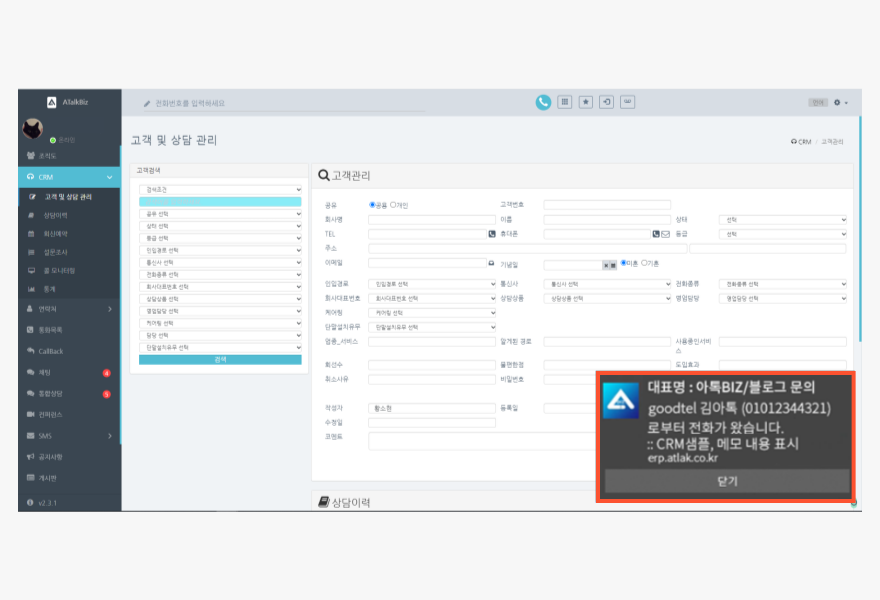Open the dial keypad grid icon
The height and width of the screenshot is (600, 880).
click(565, 102)
